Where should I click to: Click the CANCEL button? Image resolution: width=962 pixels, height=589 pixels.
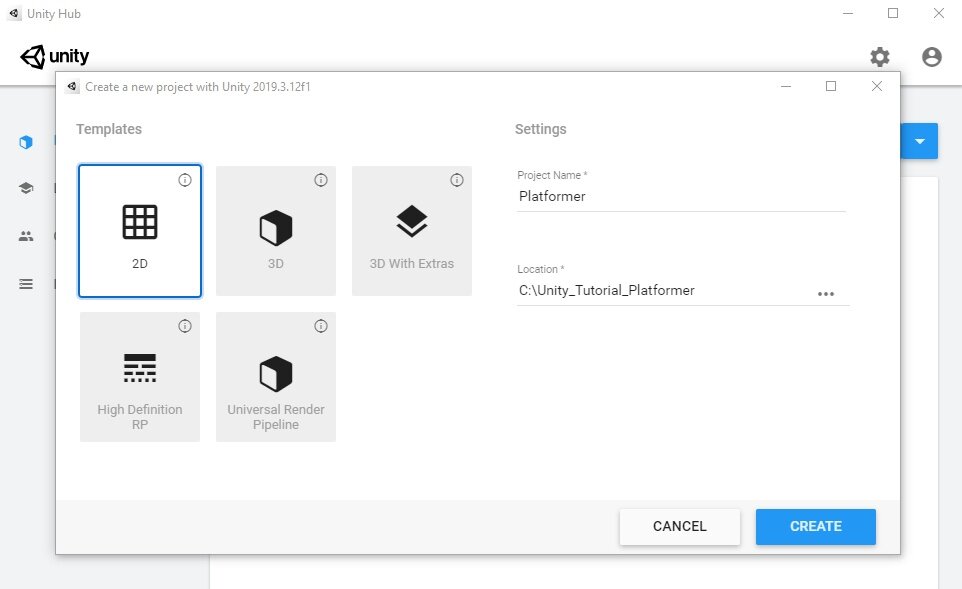680,526
